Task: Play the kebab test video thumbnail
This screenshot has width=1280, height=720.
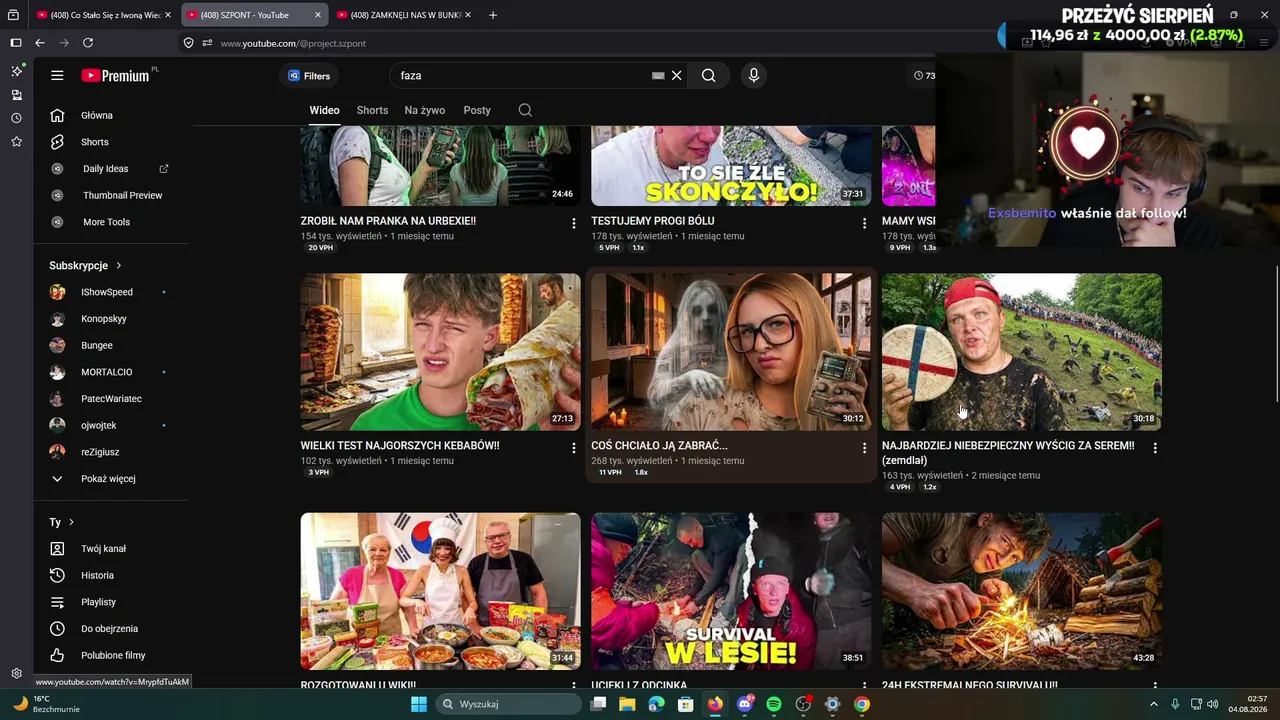Action: click(440, 352)
